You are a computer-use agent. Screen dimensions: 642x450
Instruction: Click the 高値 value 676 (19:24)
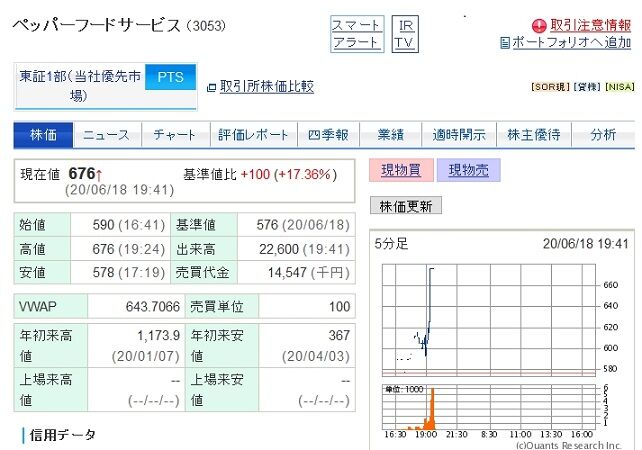tap(129, 249)
